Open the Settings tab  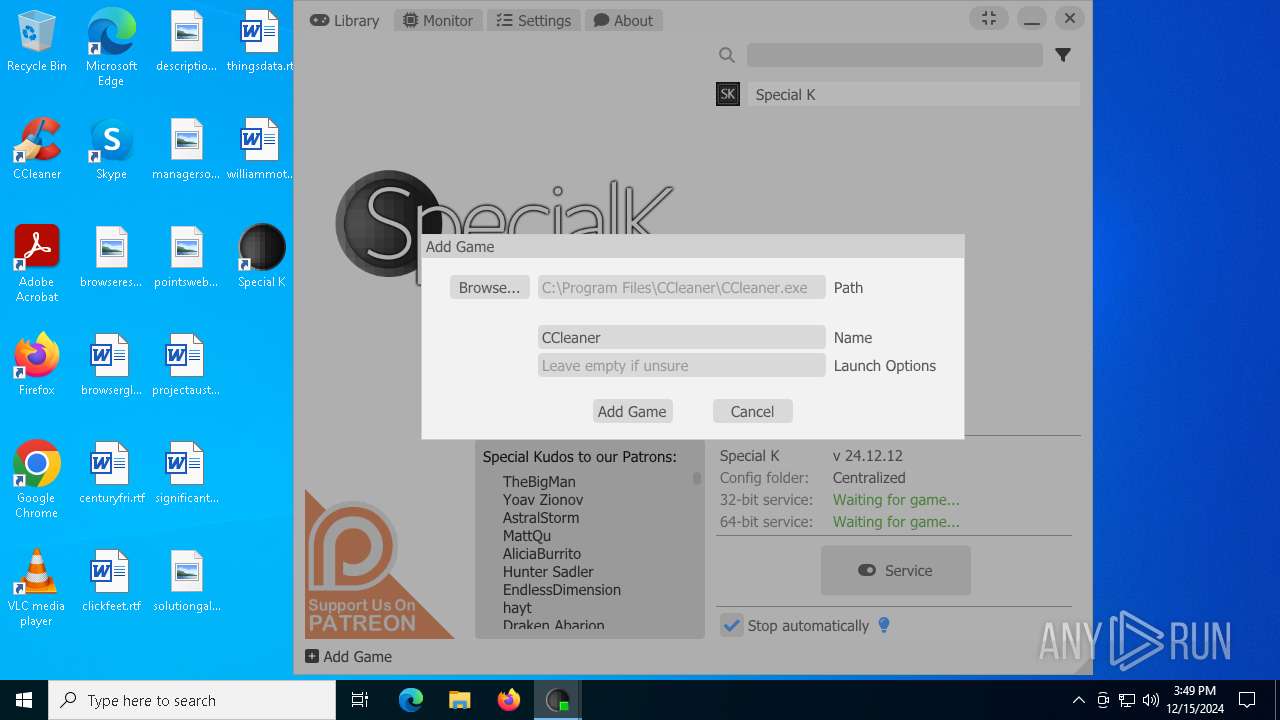tap(534, 20)
